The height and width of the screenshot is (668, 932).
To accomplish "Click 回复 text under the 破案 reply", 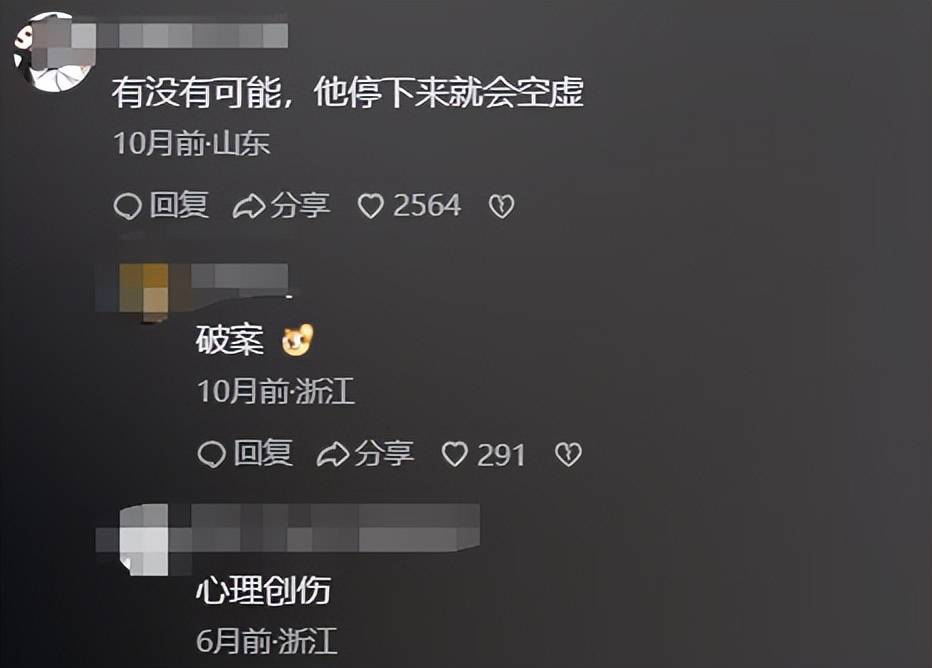I will (263, 454).
